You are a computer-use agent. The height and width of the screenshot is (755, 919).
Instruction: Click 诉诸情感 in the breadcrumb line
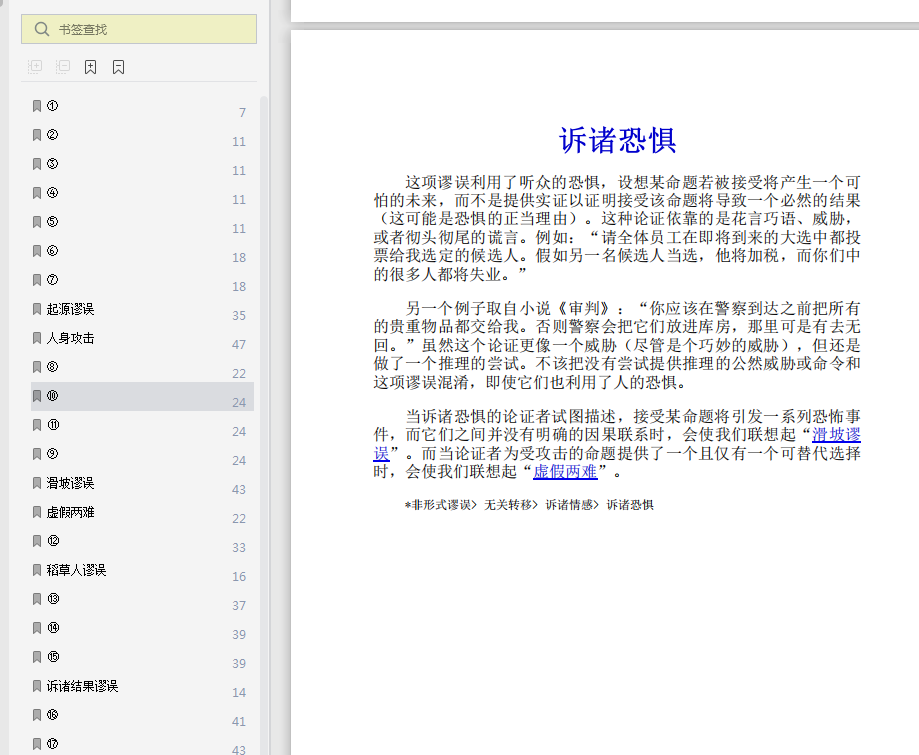569,505
